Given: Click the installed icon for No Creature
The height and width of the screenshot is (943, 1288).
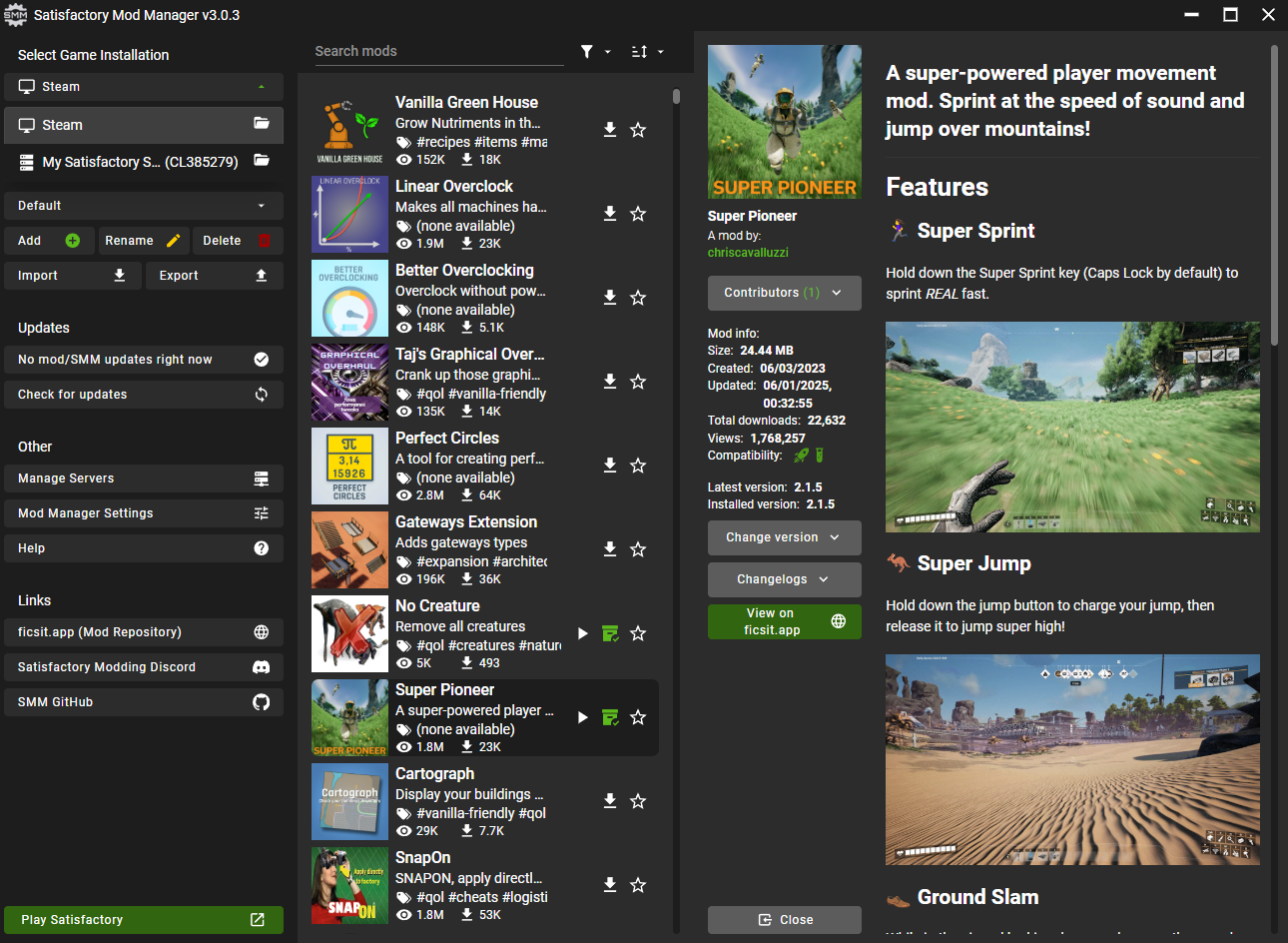Looking at the screenshot, I should tap(610, 633).
